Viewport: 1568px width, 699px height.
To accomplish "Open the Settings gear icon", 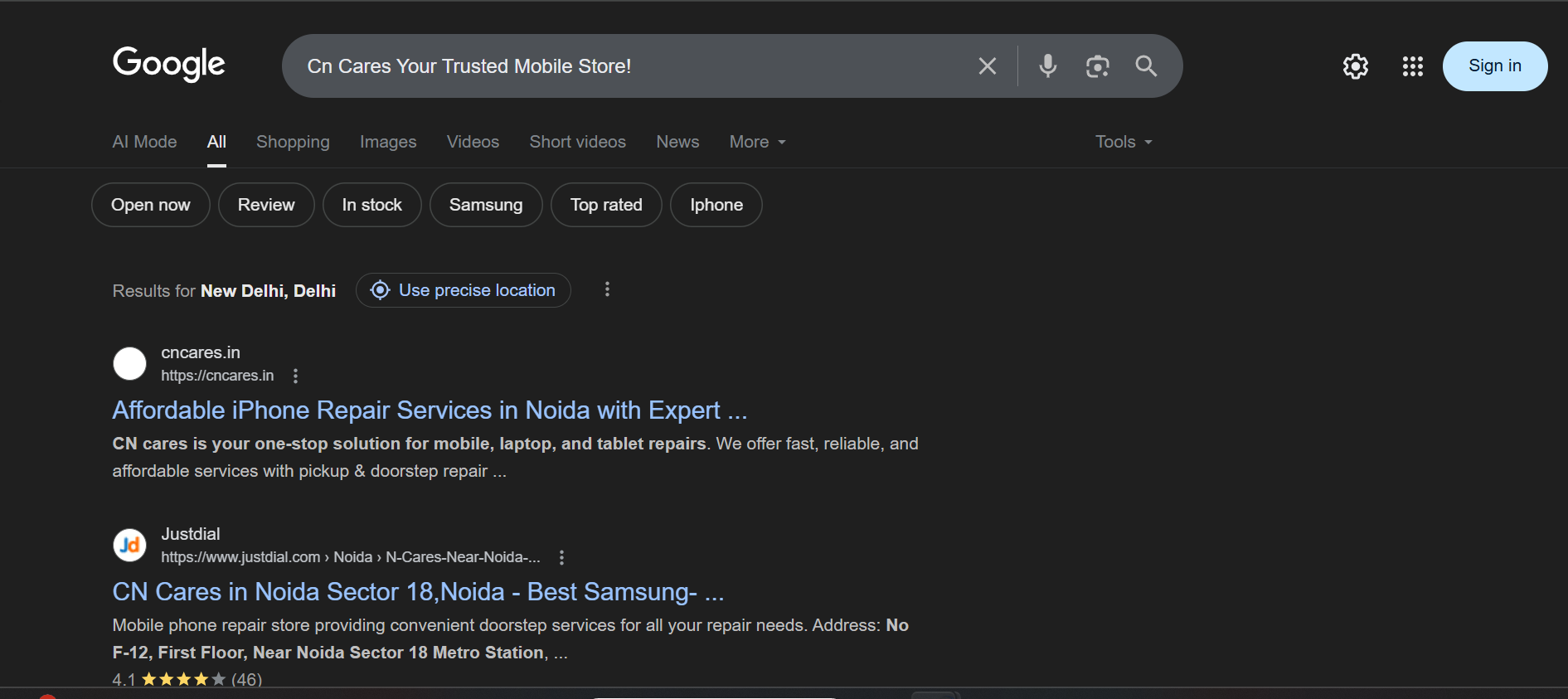I will tap(1355, 66).
